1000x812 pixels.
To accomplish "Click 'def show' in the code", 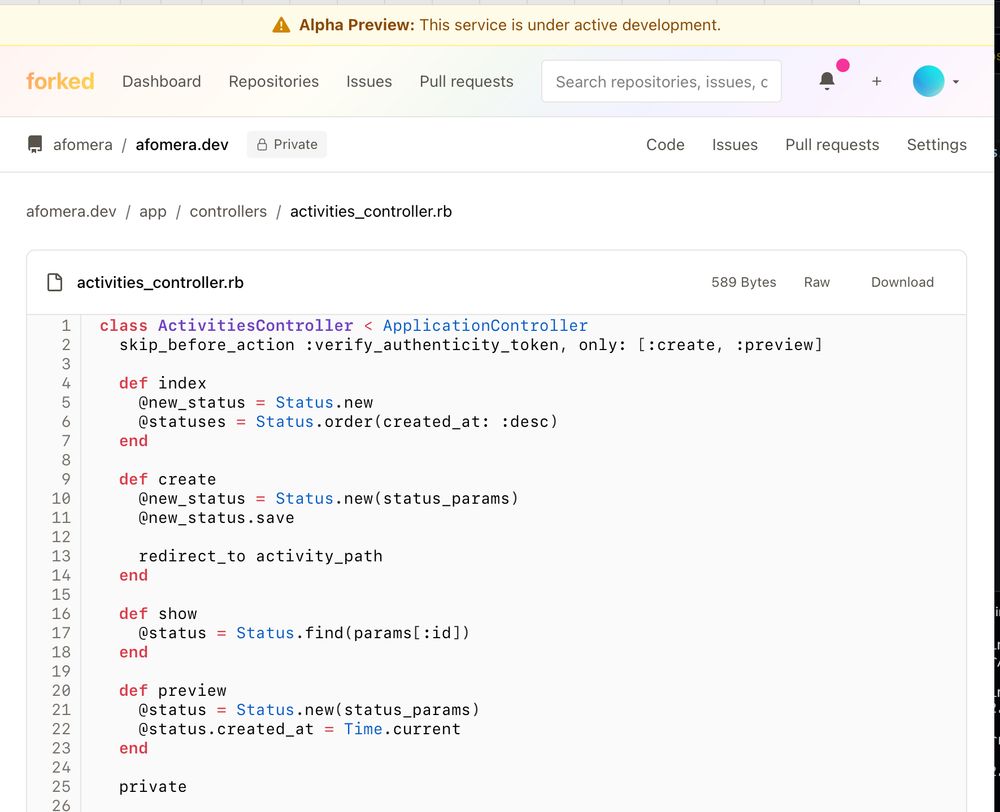I will pyautogui.click(x=158, y=614).
